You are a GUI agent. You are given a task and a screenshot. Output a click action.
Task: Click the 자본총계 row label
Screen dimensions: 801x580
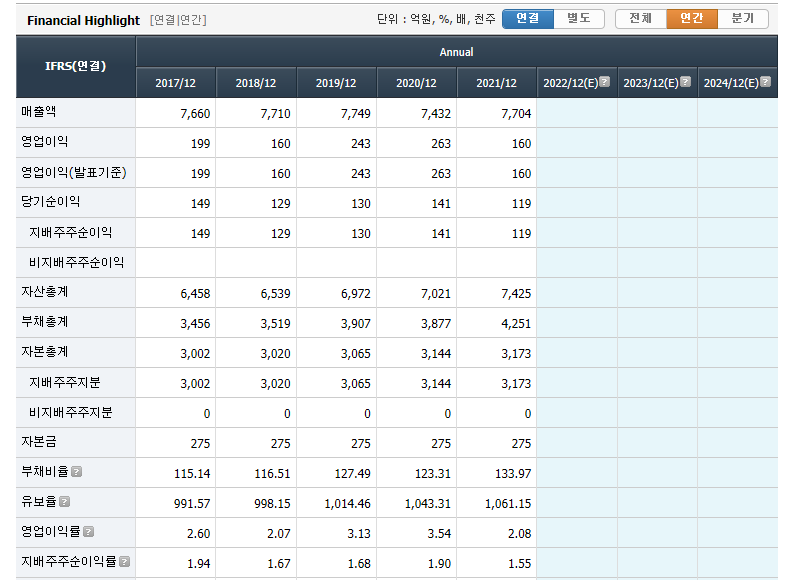[x=44, y=352]
